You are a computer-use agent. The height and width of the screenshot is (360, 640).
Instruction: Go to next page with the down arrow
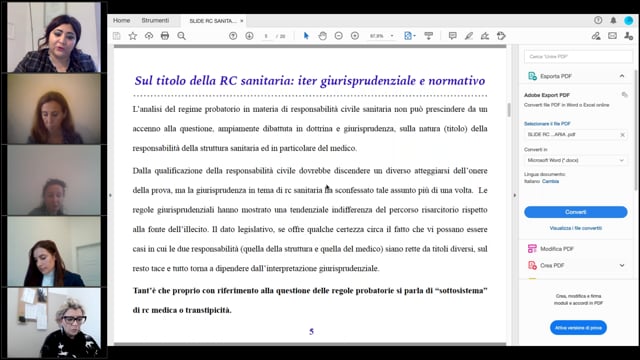click(249, 36)
